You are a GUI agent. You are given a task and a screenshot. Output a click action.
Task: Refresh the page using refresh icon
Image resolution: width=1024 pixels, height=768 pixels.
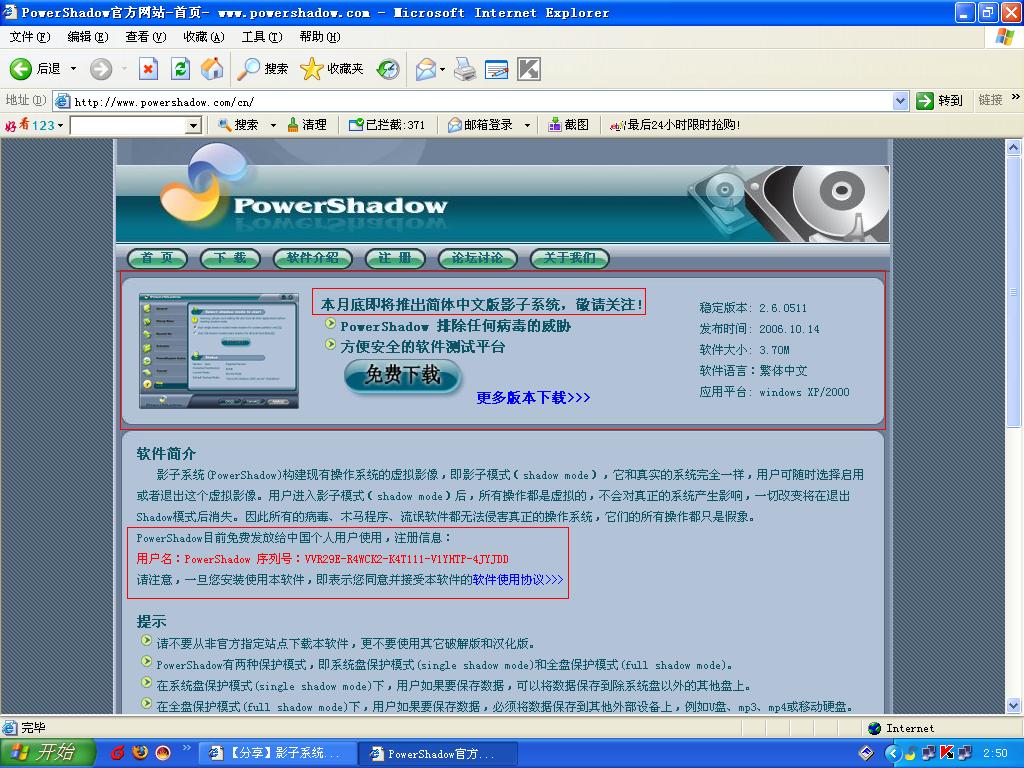point(180,69)
